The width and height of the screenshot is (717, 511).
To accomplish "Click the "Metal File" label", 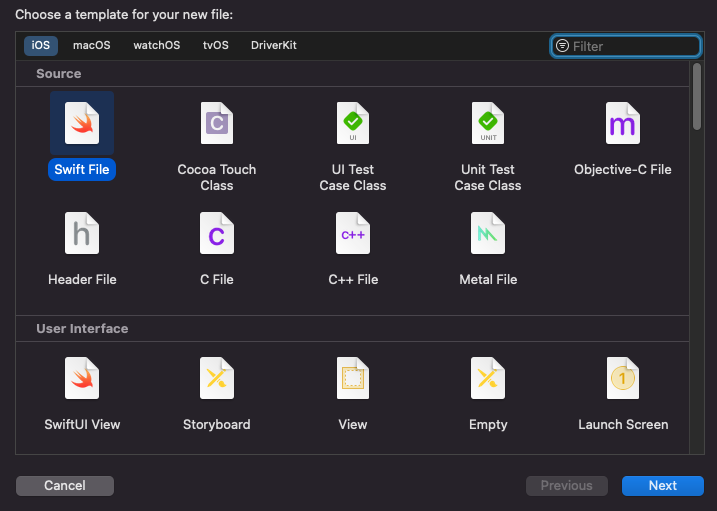I will tap(488, 280).
